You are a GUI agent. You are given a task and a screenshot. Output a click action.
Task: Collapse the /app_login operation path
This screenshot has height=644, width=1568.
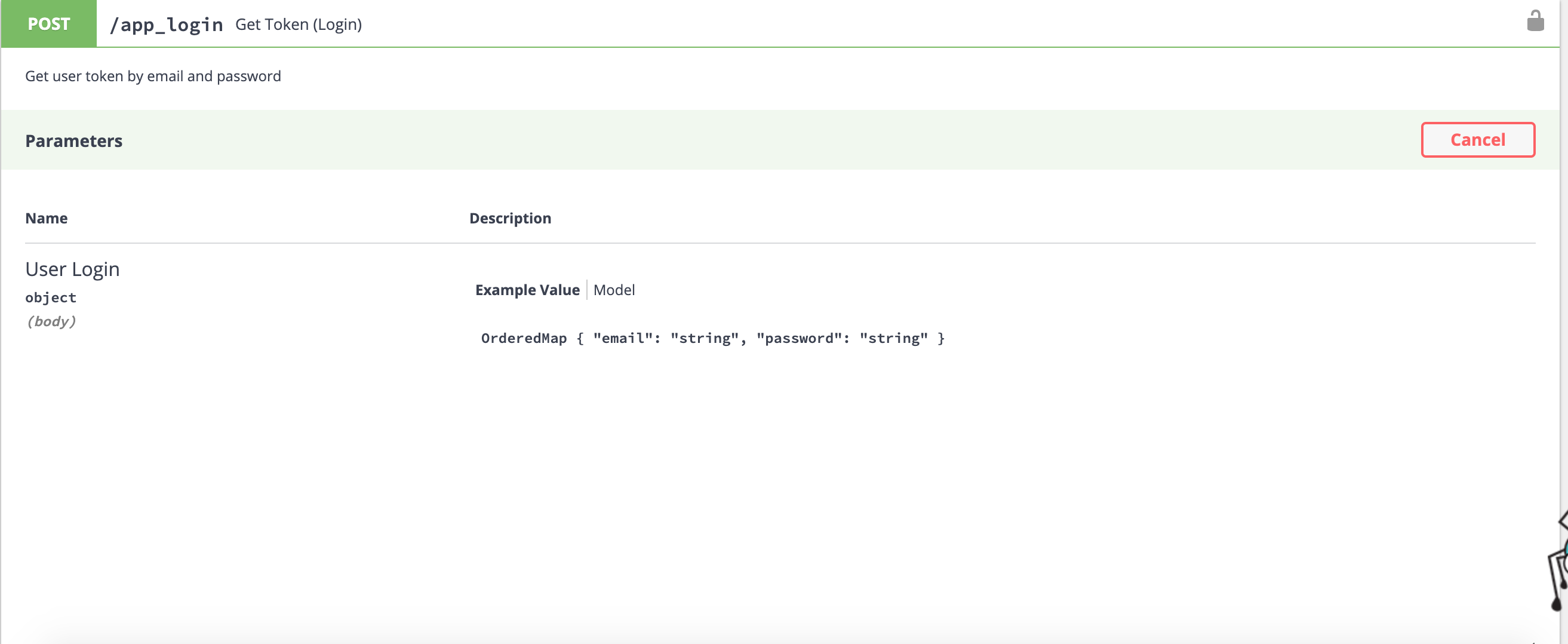tap(166, 24)
